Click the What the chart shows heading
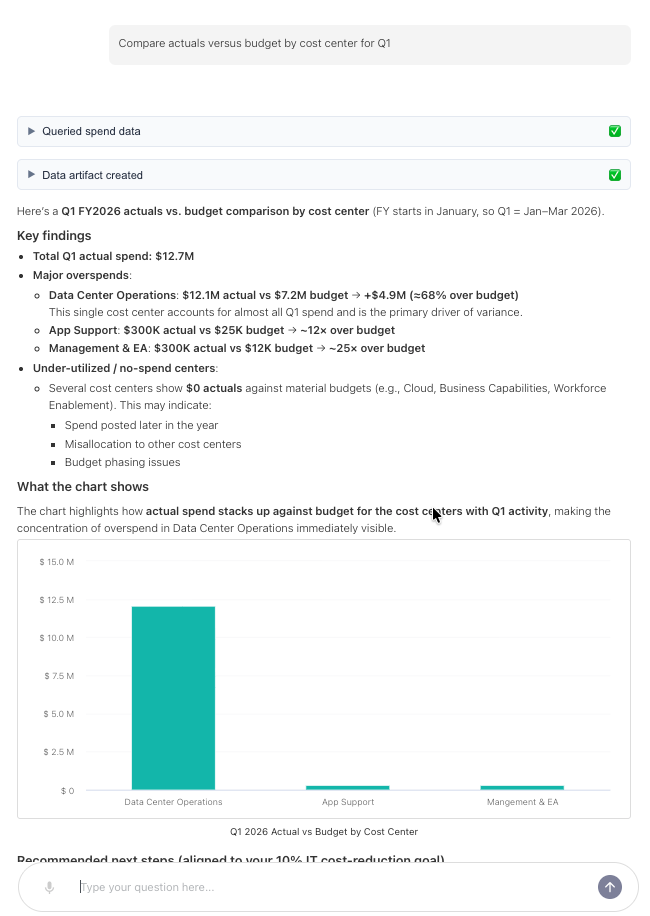This screenshot has width=650, height=916. click(83, 487)
